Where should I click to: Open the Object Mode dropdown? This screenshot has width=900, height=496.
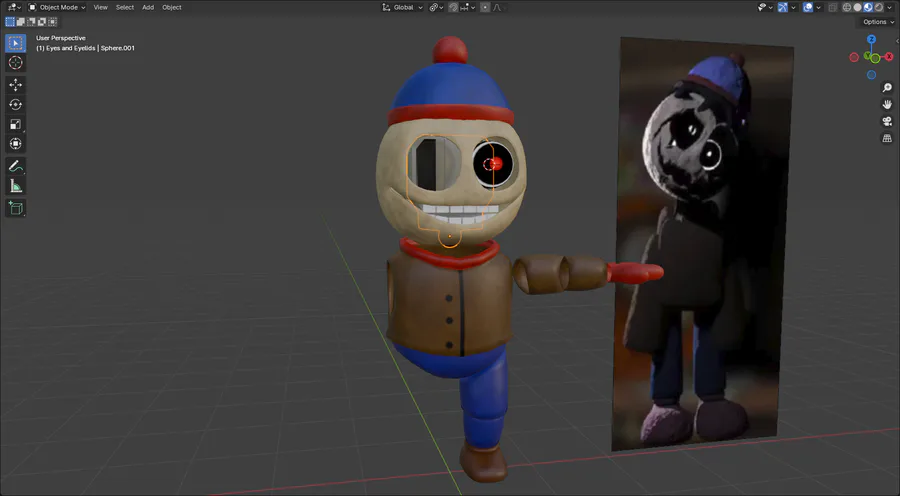pyautogui.click(x=57, y=7)
